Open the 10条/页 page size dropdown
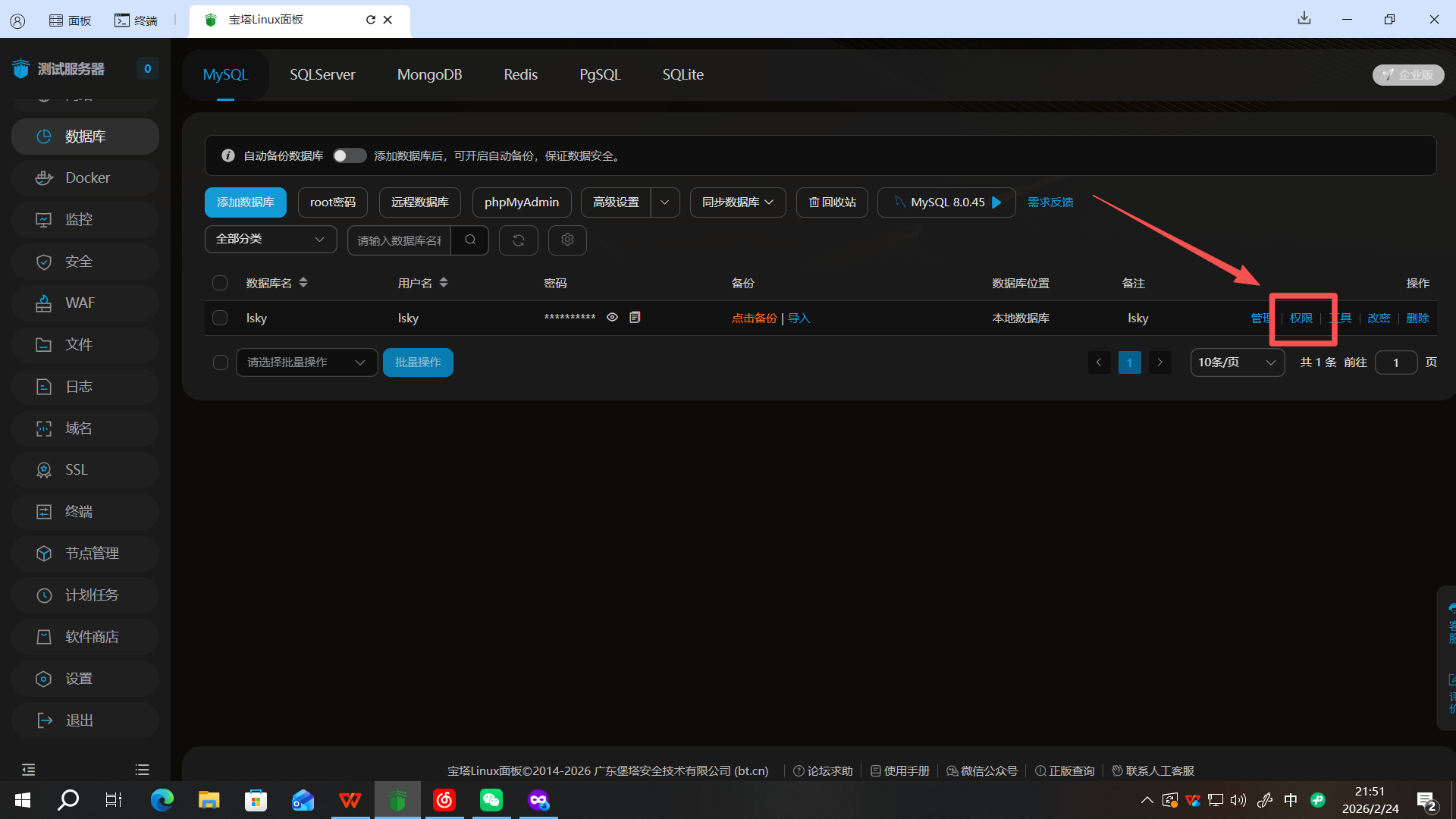This screenshot has height=819, width=1456. pos(1237,362)
